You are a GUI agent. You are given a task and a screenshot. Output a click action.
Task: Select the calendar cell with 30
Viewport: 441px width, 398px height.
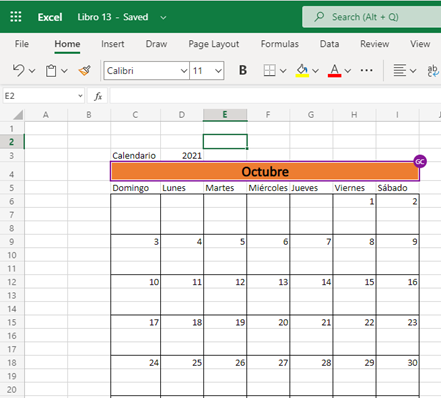pos(398,363)
